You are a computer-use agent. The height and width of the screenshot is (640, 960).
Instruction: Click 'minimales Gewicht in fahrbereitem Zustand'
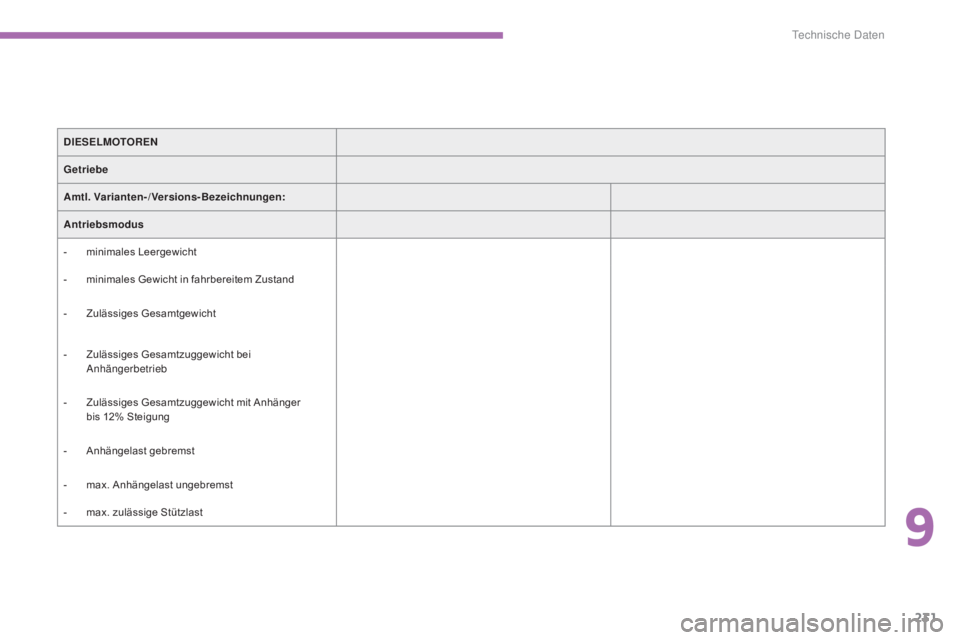(190, 279)
